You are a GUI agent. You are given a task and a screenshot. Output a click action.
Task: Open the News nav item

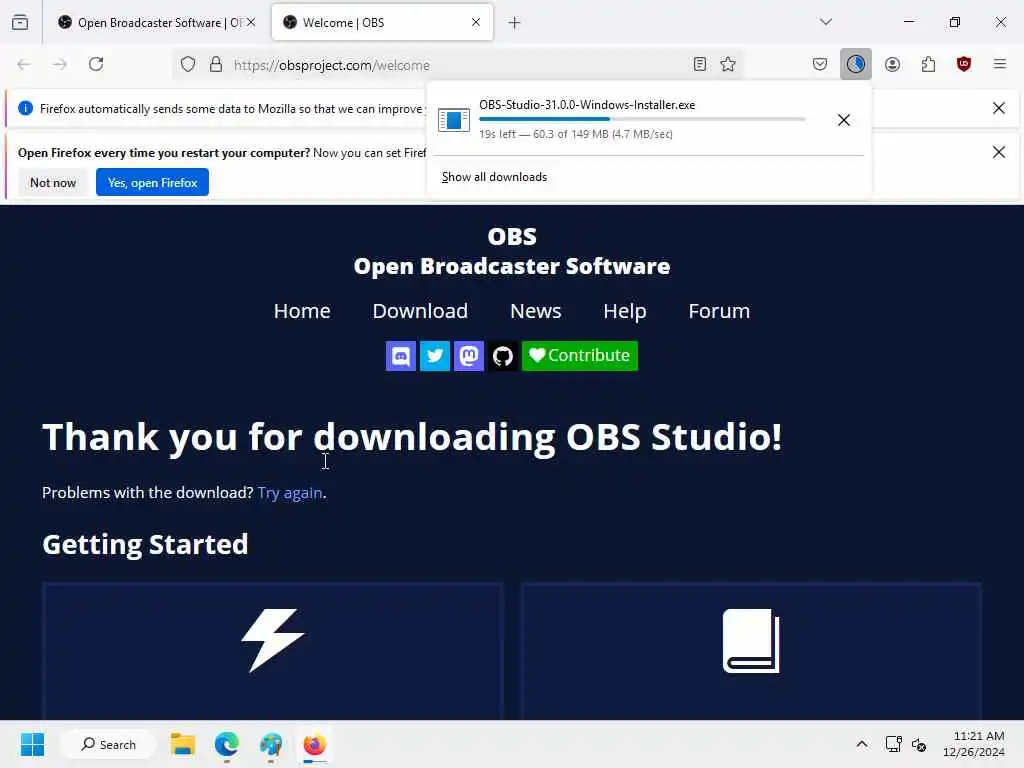(536, 311)
